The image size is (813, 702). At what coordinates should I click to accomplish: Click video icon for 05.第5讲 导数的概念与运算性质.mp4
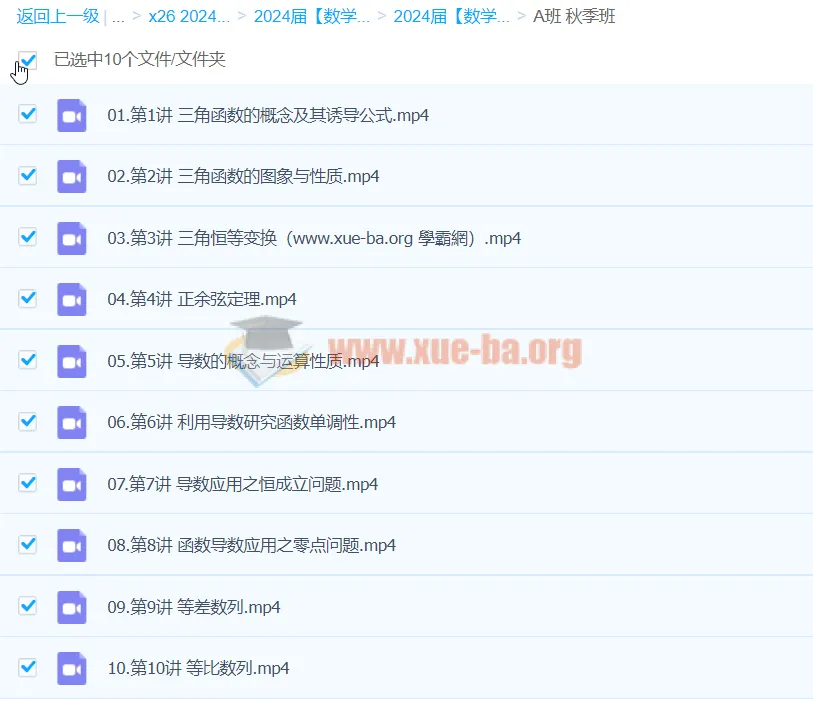point(72,361)
